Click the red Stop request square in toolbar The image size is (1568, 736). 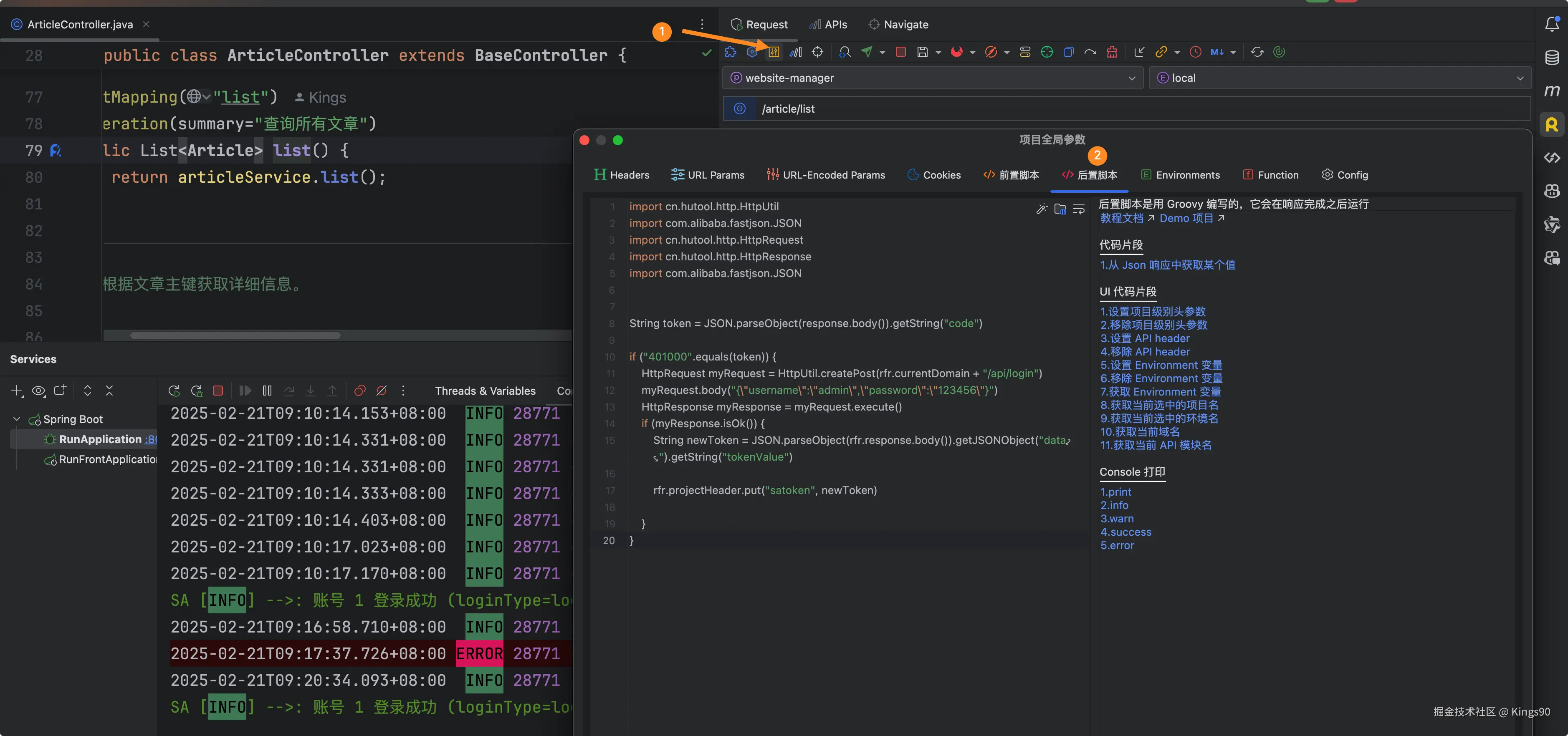pyautogui.click(x=901, y=52)
